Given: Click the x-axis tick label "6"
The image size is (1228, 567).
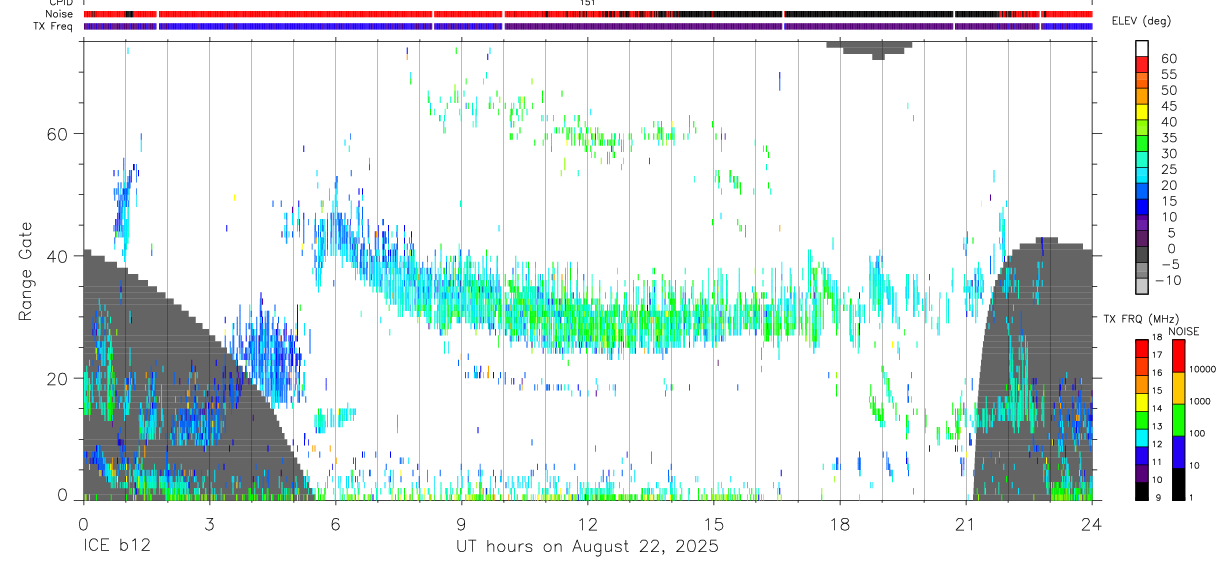Looking at the screenshot, I should coord(335,523).
